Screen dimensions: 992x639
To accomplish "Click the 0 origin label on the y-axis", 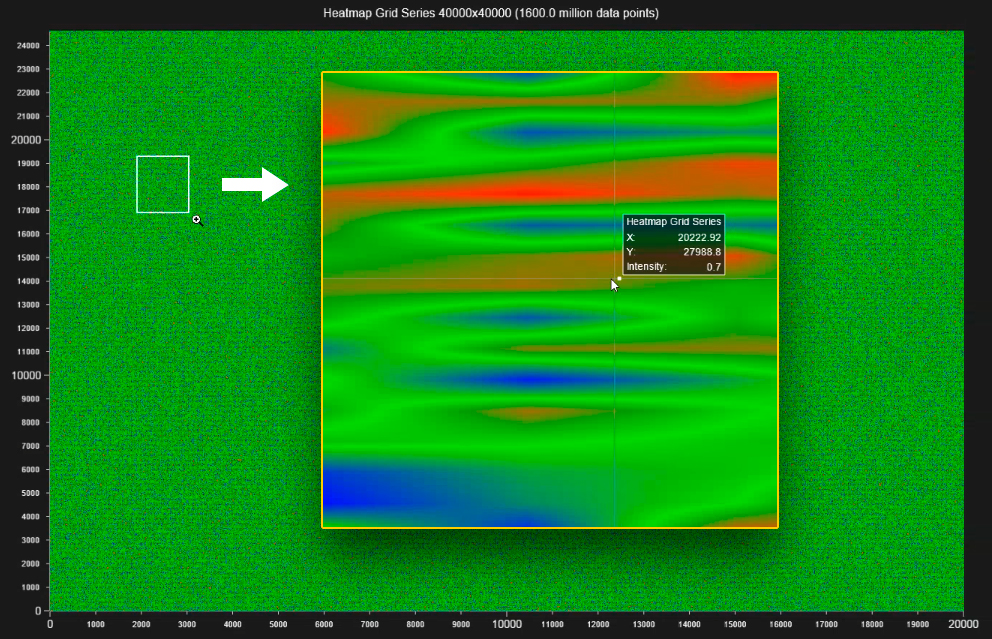I will (x=37, y=610).
